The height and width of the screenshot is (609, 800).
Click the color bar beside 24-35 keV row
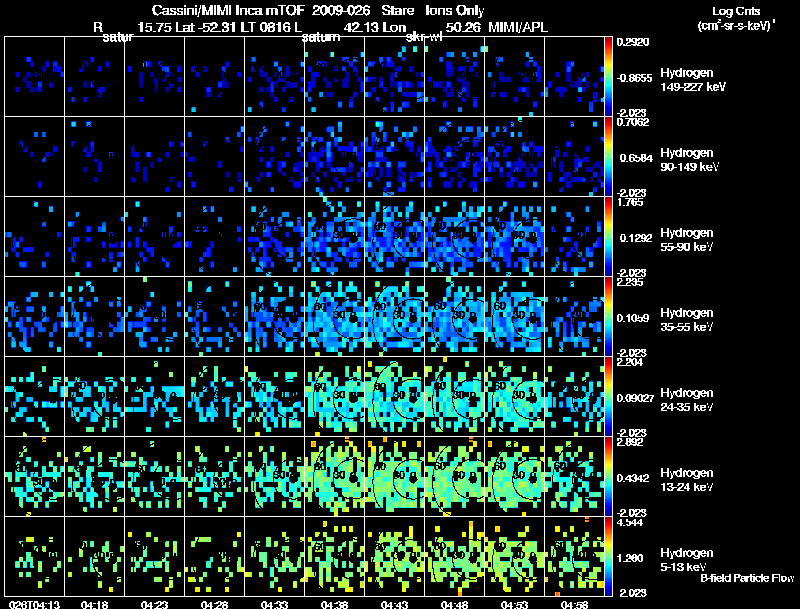tap(608, 396)
